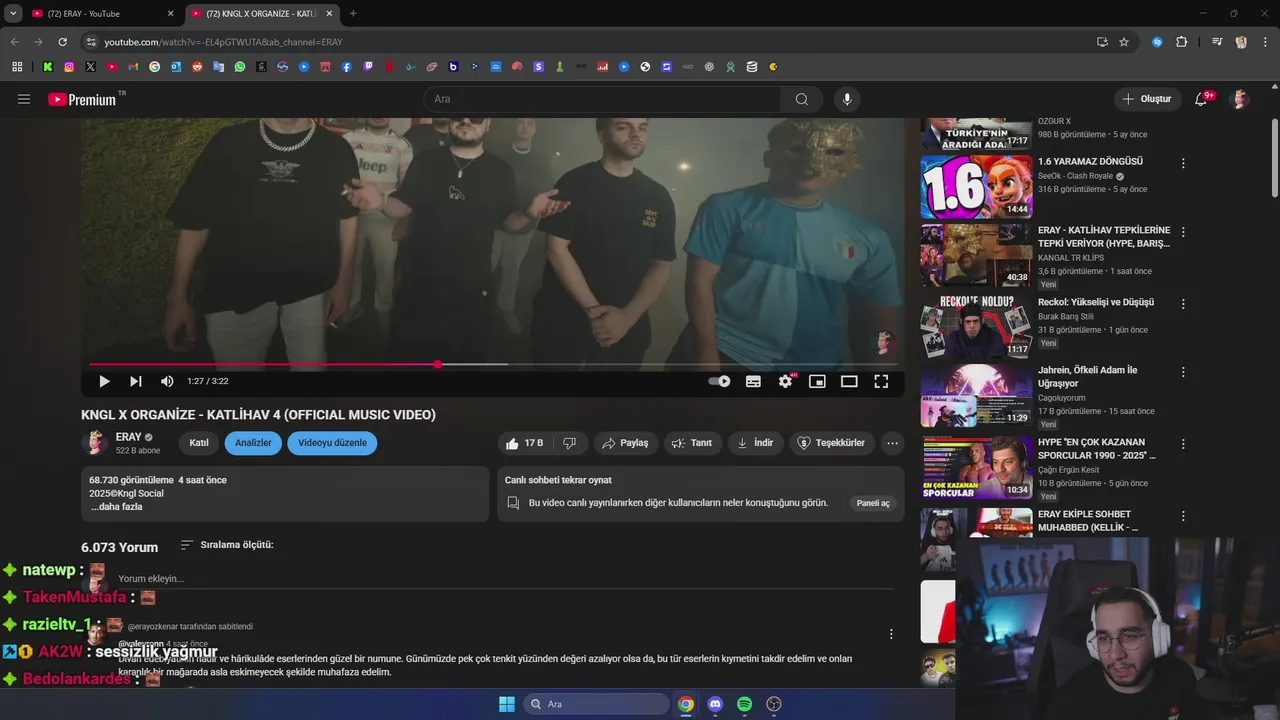Go to YouTube Premium home logo
This screenshot has height=720, width=1280.
coord(82,99)
